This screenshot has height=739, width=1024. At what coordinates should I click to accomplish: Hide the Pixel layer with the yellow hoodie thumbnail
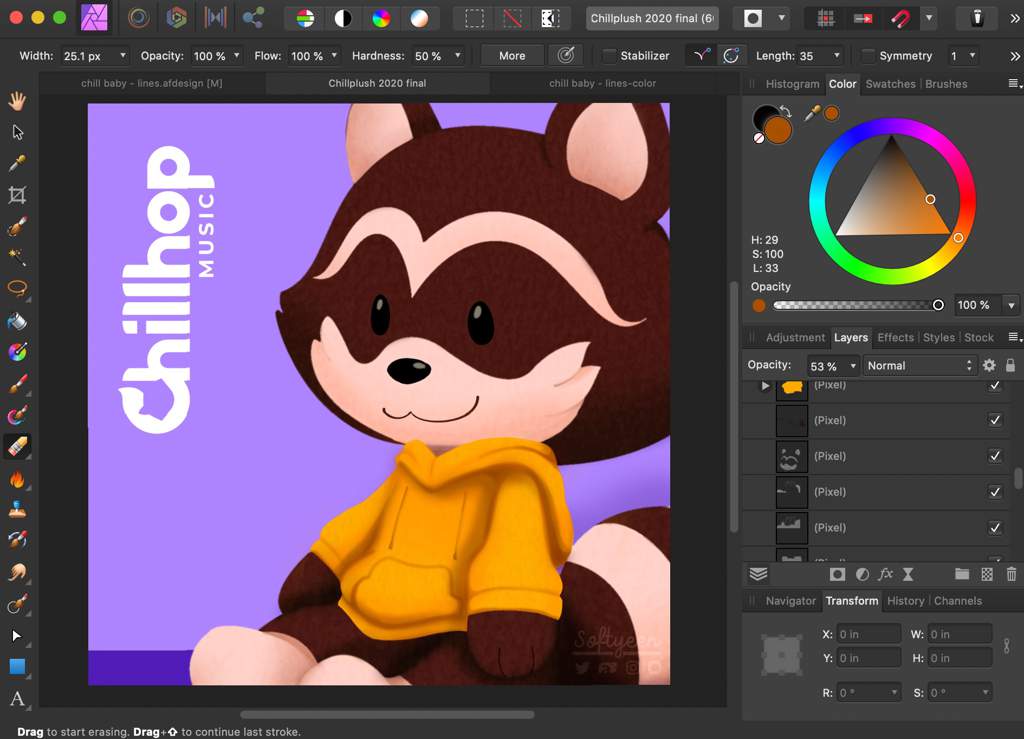click(x=995, y=385)
